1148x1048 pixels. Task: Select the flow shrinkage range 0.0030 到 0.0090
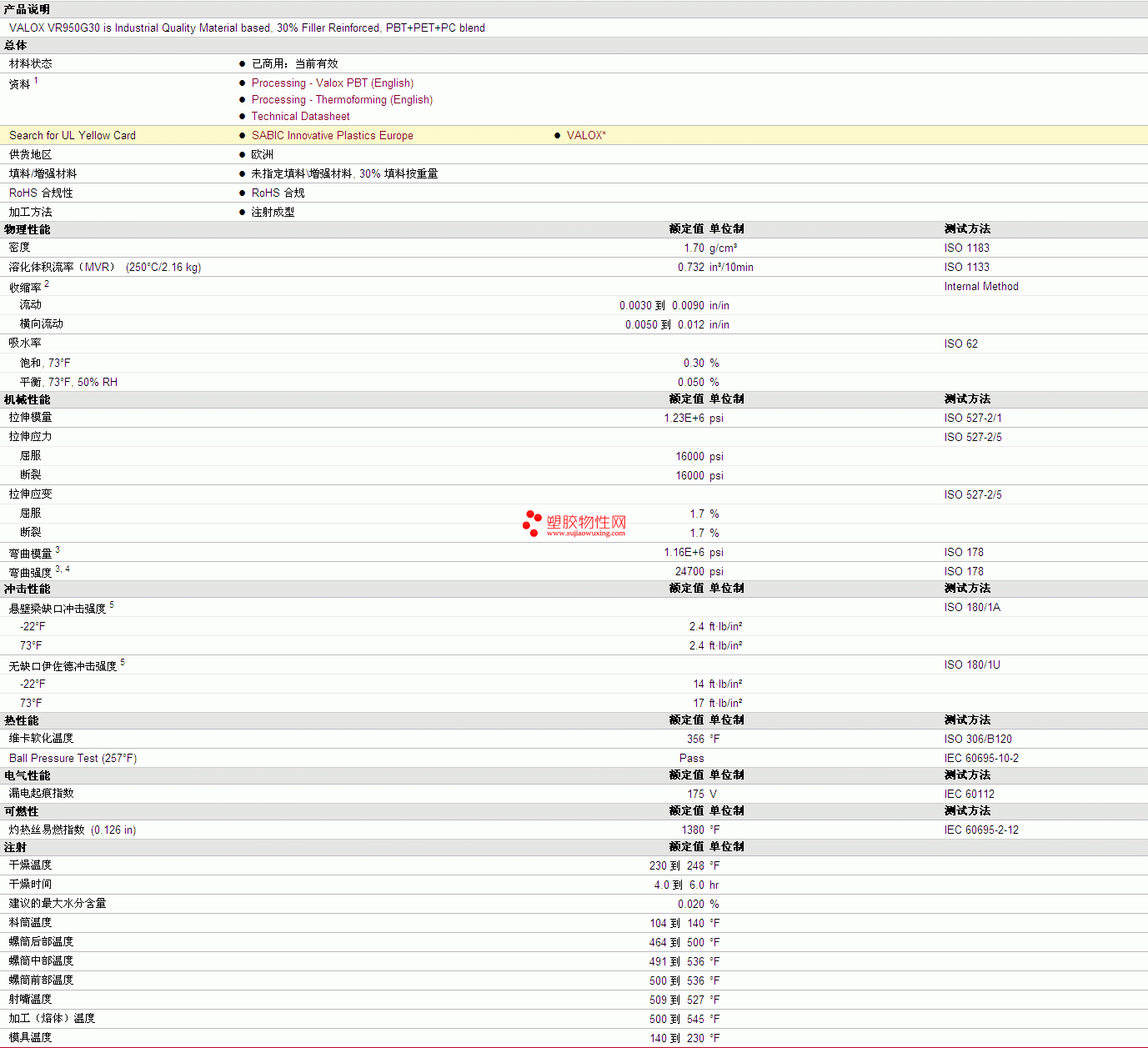coord(662,306)
